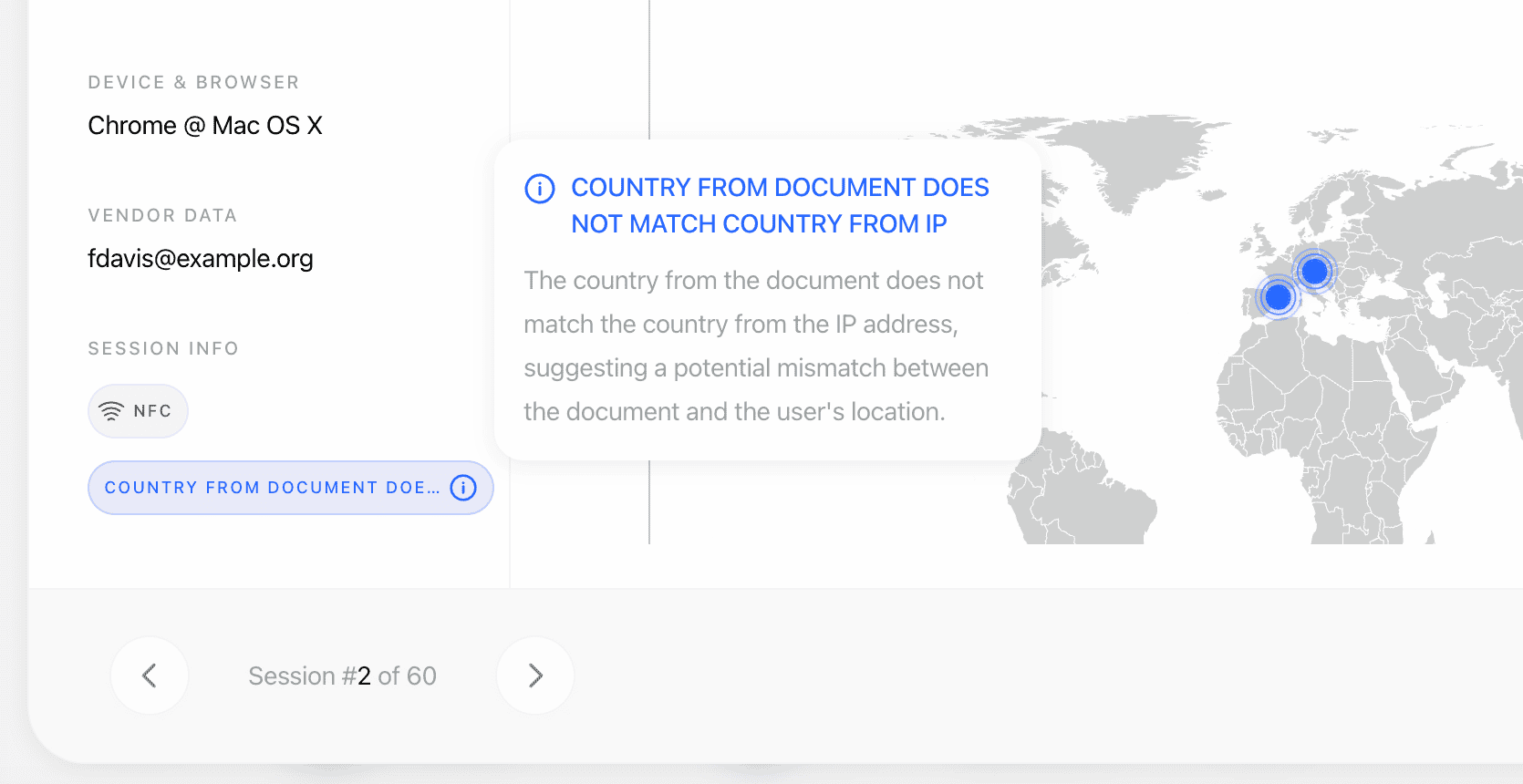
Task: Go to the next session with the right chevron
Action: (535, 676)
